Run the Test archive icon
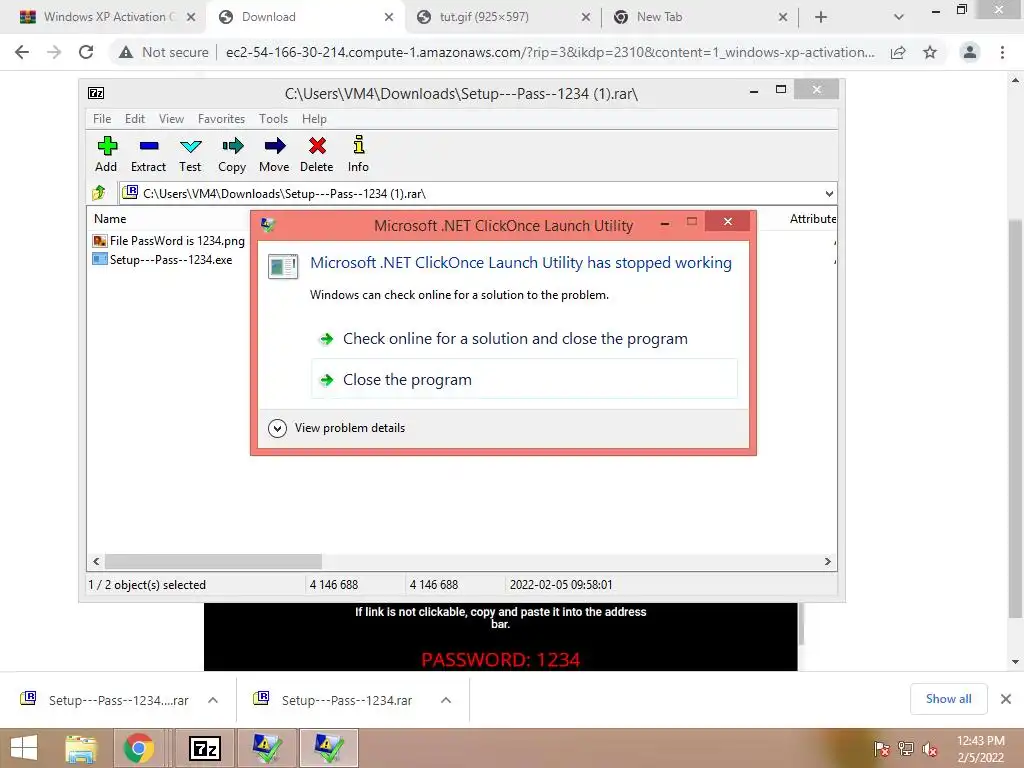The height and width of the screenshot is (768, 1024). point(191,146)
